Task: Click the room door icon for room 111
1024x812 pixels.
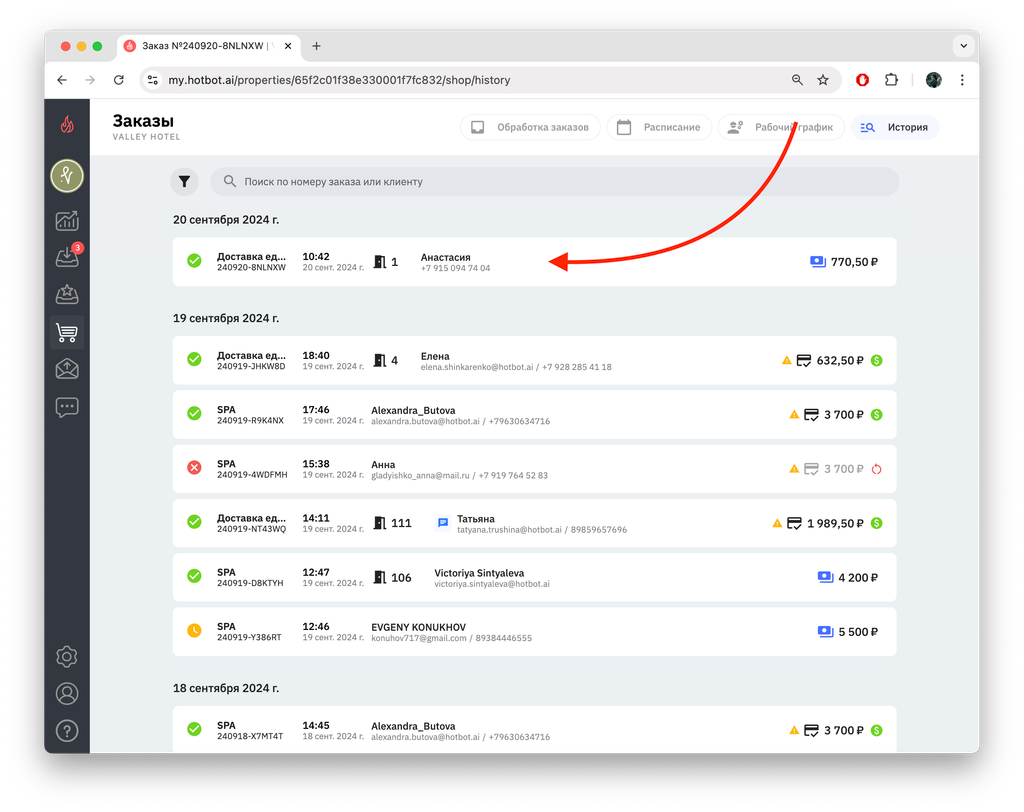Action: pos(379,523)
